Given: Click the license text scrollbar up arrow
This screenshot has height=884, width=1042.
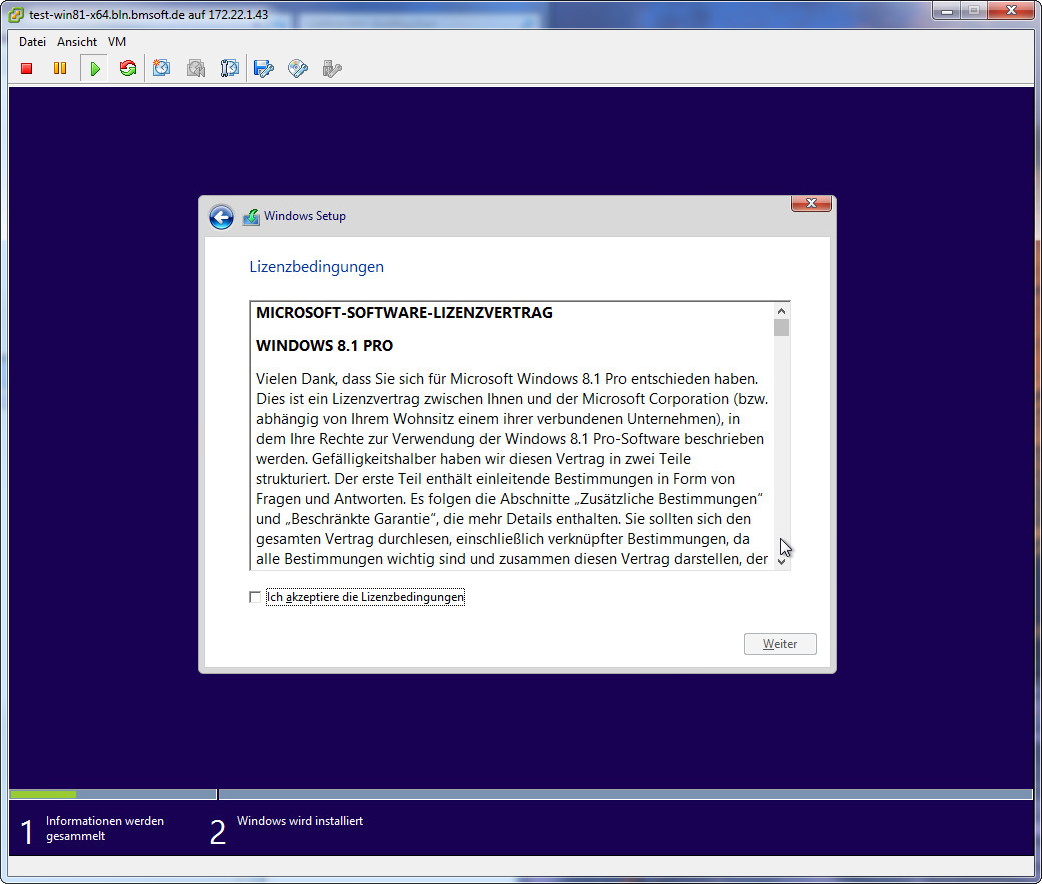Looking at the screenshot, I should 782,311.
